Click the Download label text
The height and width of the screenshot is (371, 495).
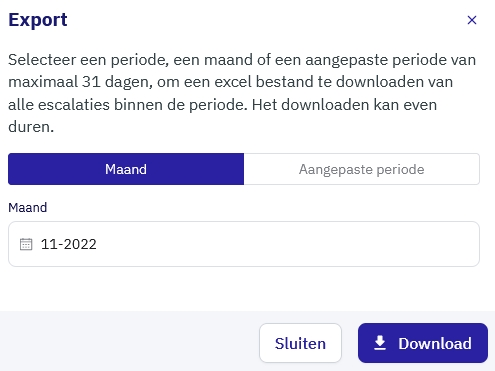point(435,343)
